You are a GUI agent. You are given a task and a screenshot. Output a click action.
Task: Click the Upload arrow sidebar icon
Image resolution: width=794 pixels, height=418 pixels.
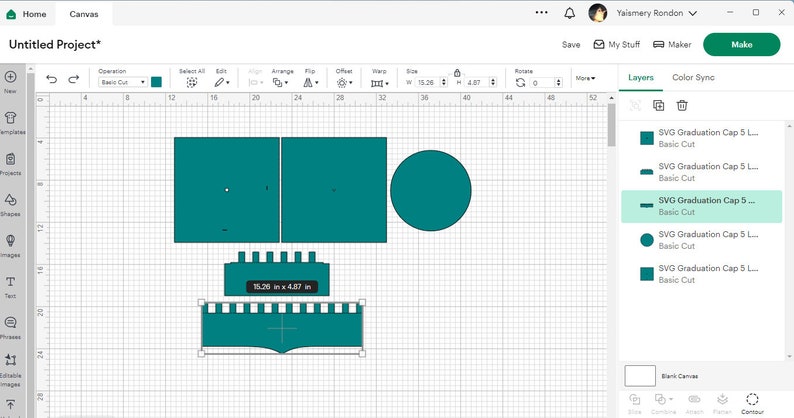[x=10, y=404]
